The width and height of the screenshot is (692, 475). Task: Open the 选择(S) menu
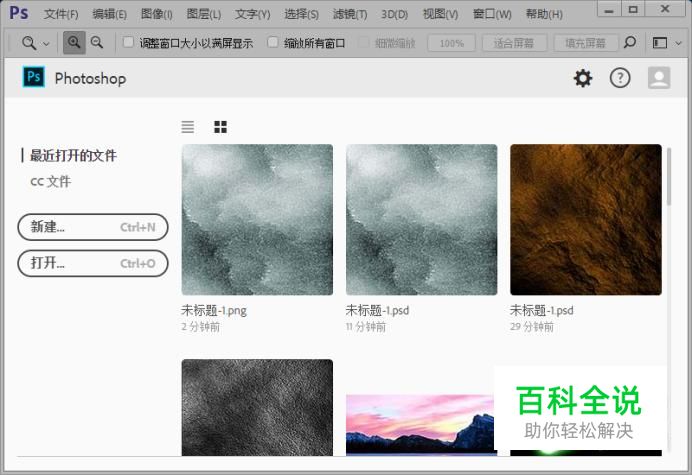[x=301, y=14]
